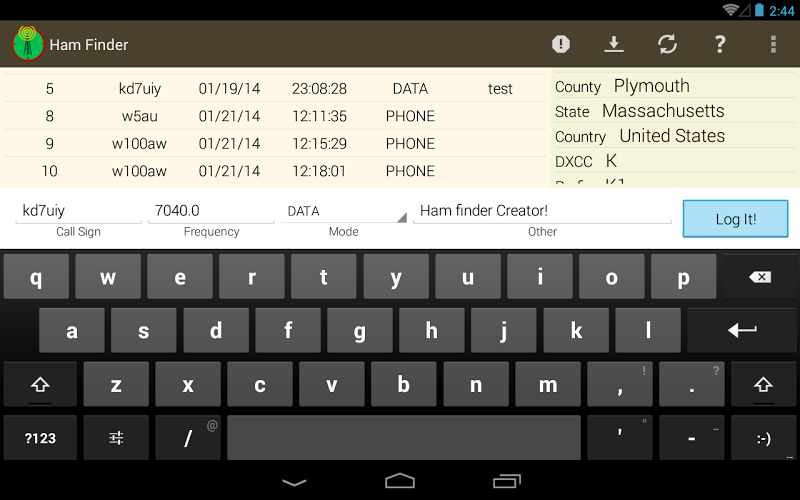The height and width of the screenshot is (500, 800).
Task: Open help via question mark icon
Action: coord(720,44)
